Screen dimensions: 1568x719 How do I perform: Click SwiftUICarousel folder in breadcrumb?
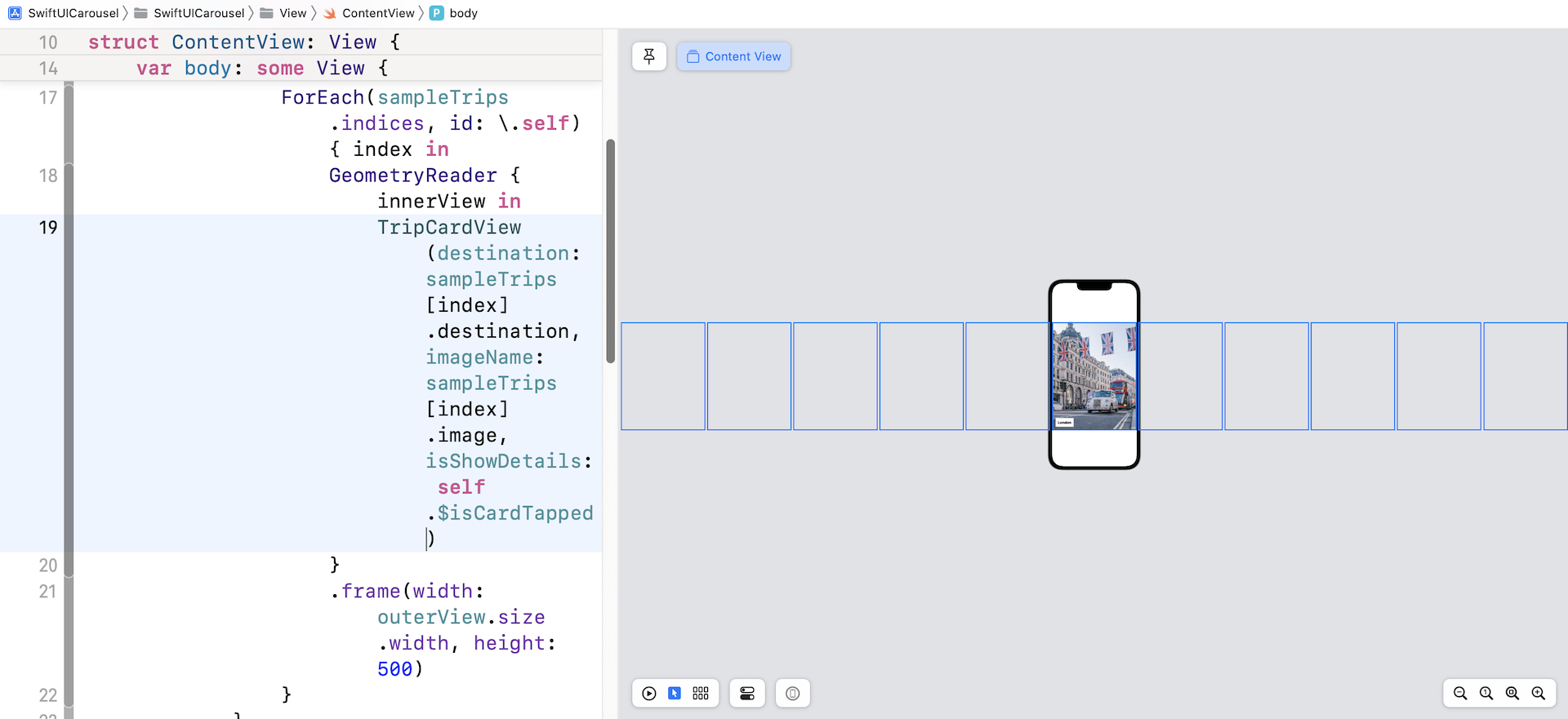click(x=189, y=13)
